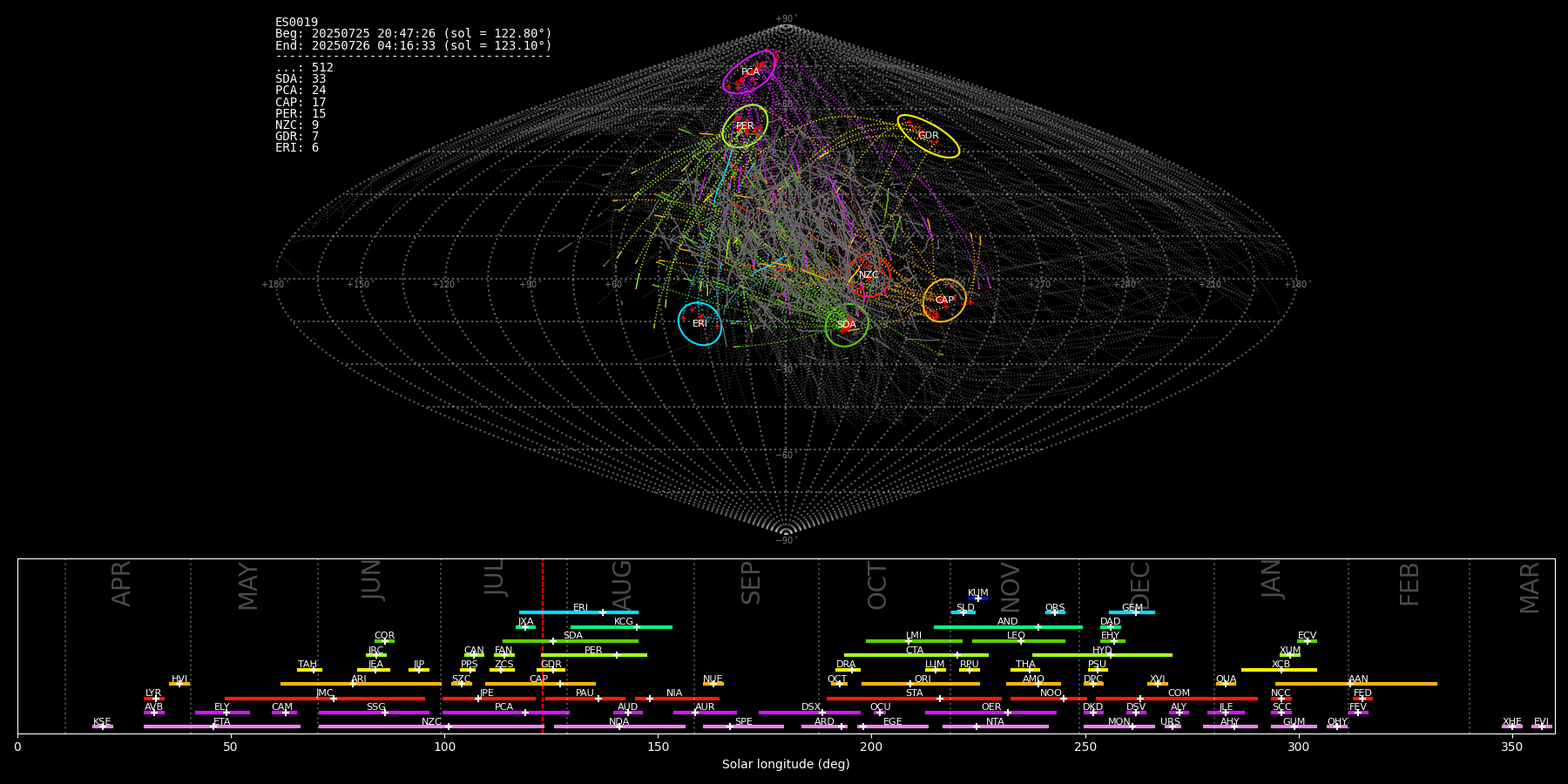Select the SDA green radiant circle on map
This screenshot has height=784, width=1568.
tap(847, 325)
